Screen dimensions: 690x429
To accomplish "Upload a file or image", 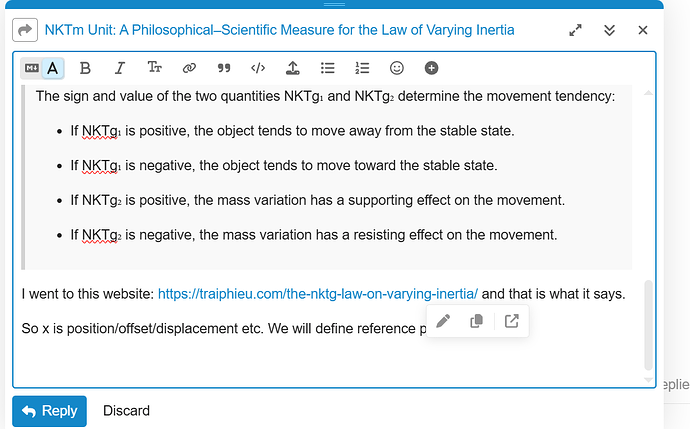I will (292, 68).
